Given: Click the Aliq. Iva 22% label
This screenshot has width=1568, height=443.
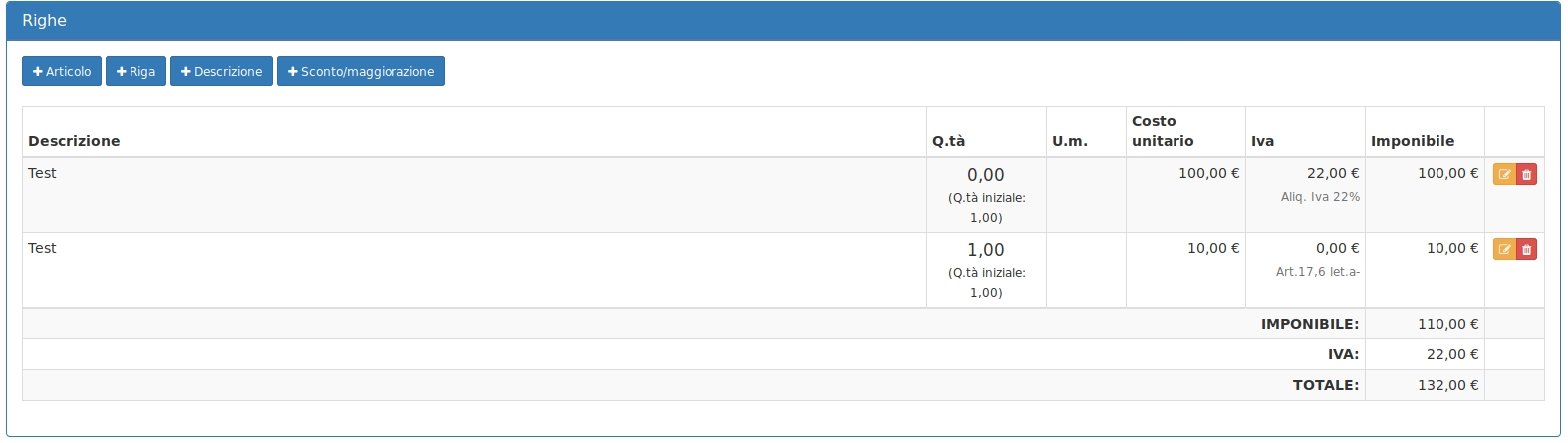Looking at the screenshot, I should pyautogui.click(x=1320, y=197).
